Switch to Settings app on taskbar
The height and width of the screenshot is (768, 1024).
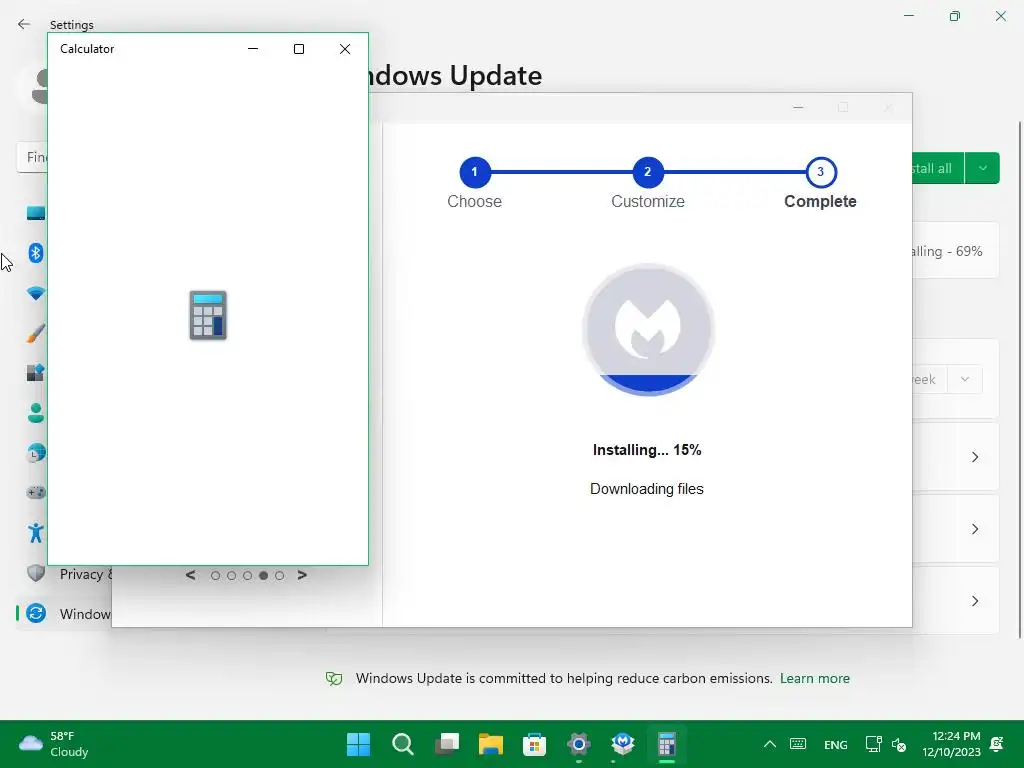coord(579,744)
